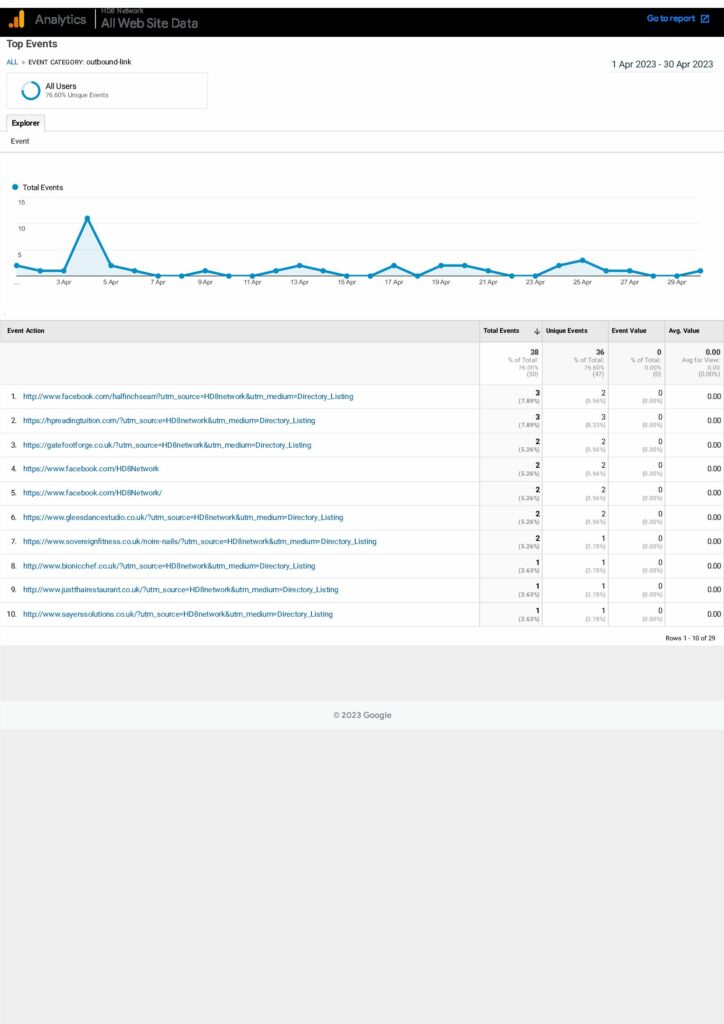This screenshot has width=724, height=1024.
Task: Open the sayerssolutions.co.uk event link
Action: point(177,614)
